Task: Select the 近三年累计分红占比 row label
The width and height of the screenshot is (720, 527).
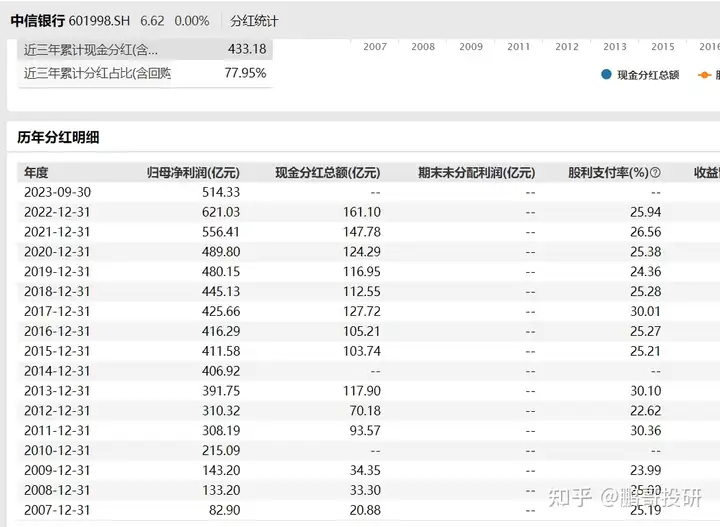Action: [97, 73]
